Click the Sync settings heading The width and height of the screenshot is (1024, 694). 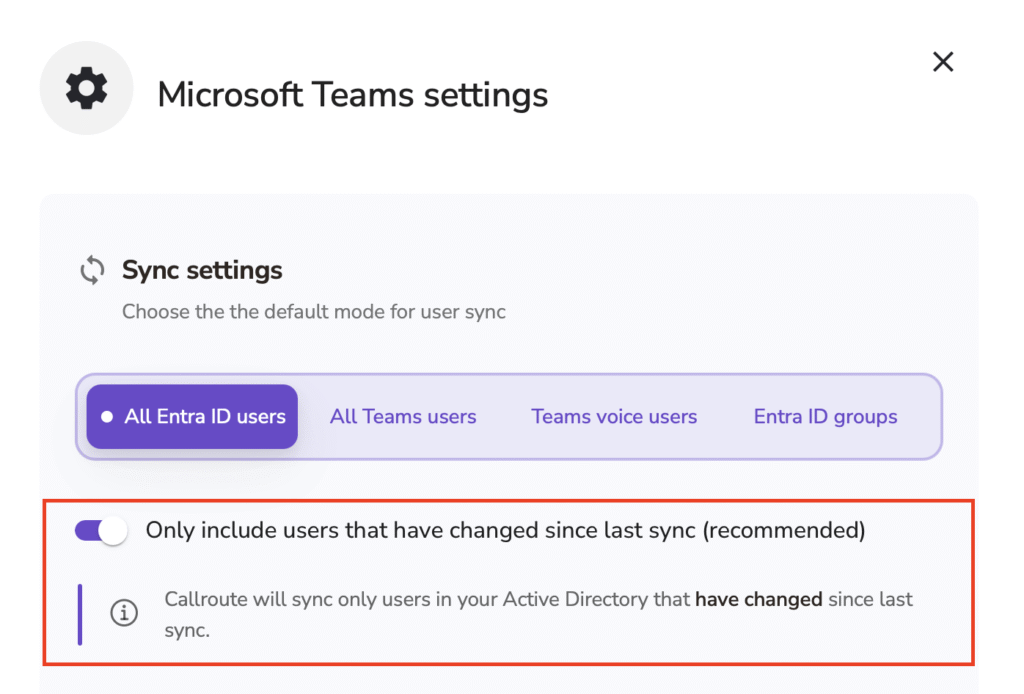click(202, 270)
